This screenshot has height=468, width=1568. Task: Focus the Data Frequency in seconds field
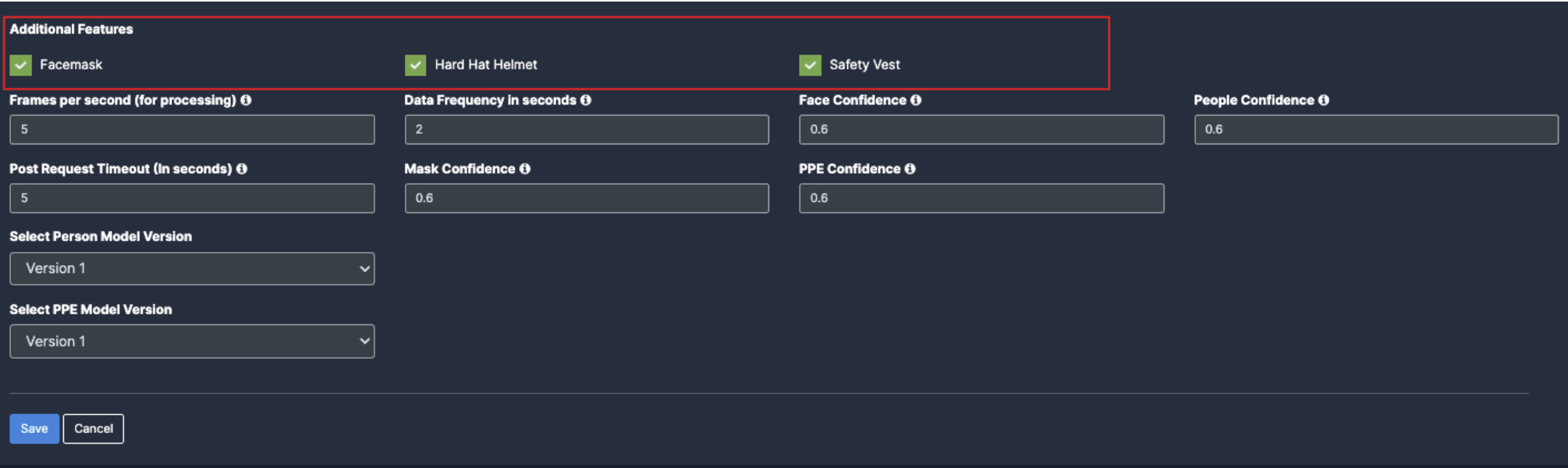coord(587,129)
